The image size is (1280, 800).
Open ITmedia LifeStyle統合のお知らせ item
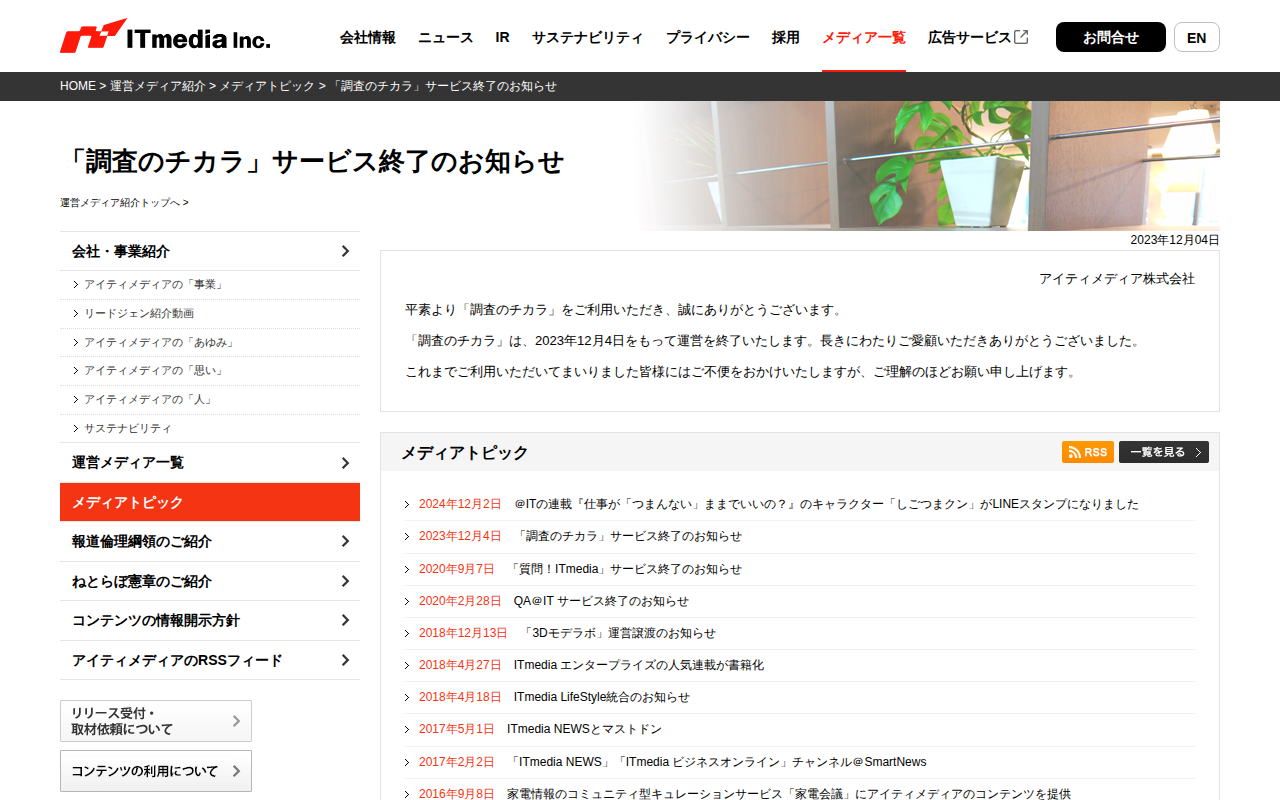(602, 697)
